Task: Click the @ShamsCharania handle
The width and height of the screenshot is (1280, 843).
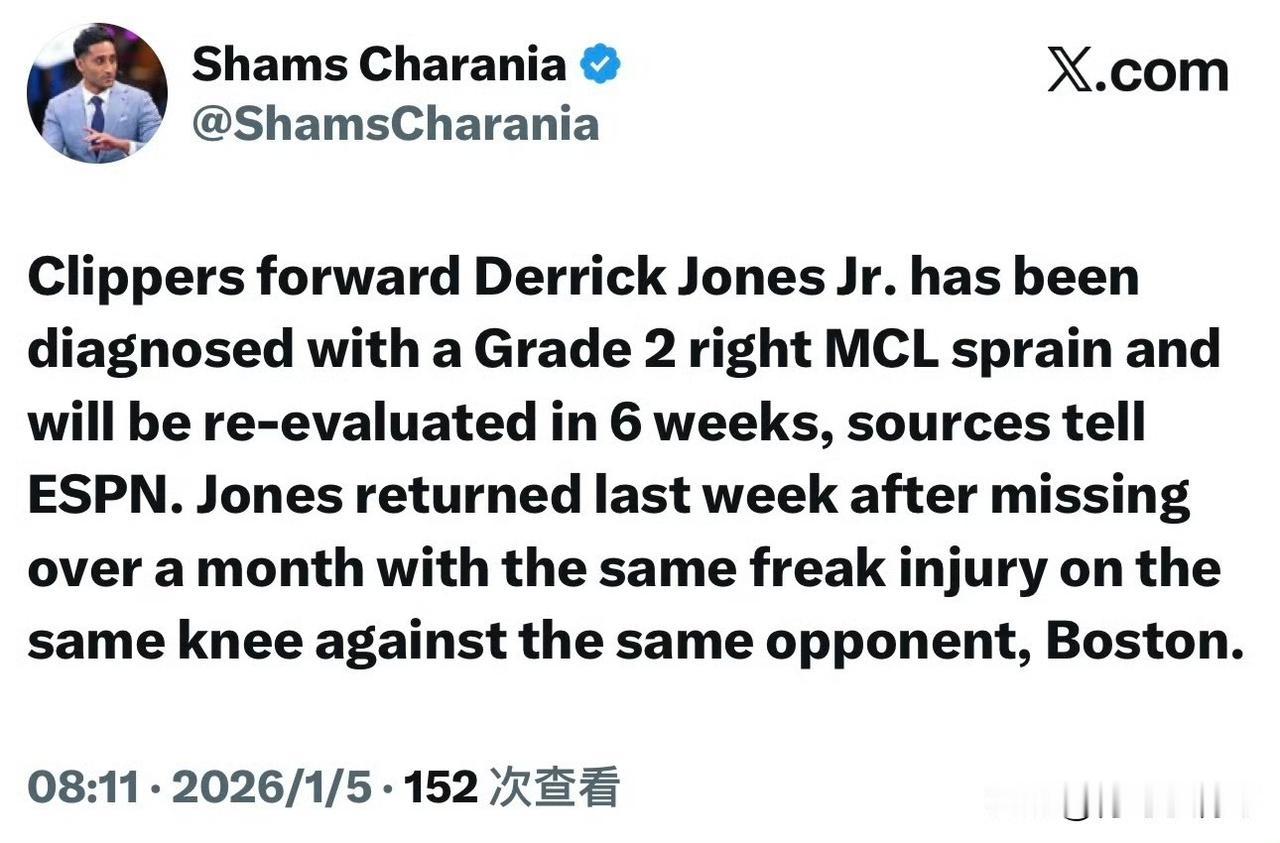Action: (x=396, y=123)
